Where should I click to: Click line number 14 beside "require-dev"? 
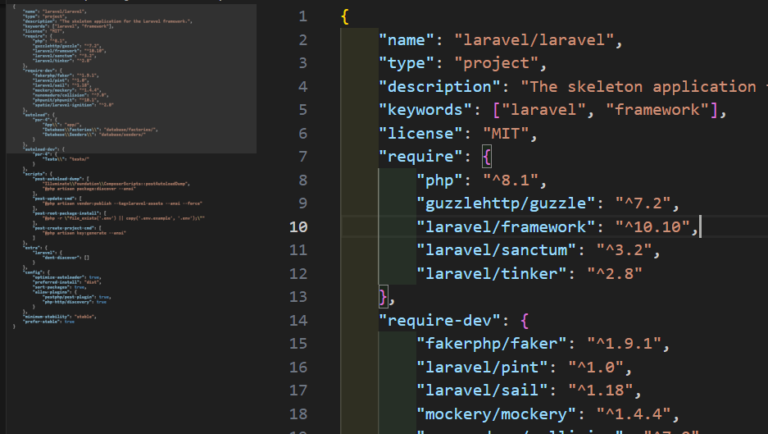(298, 320)
